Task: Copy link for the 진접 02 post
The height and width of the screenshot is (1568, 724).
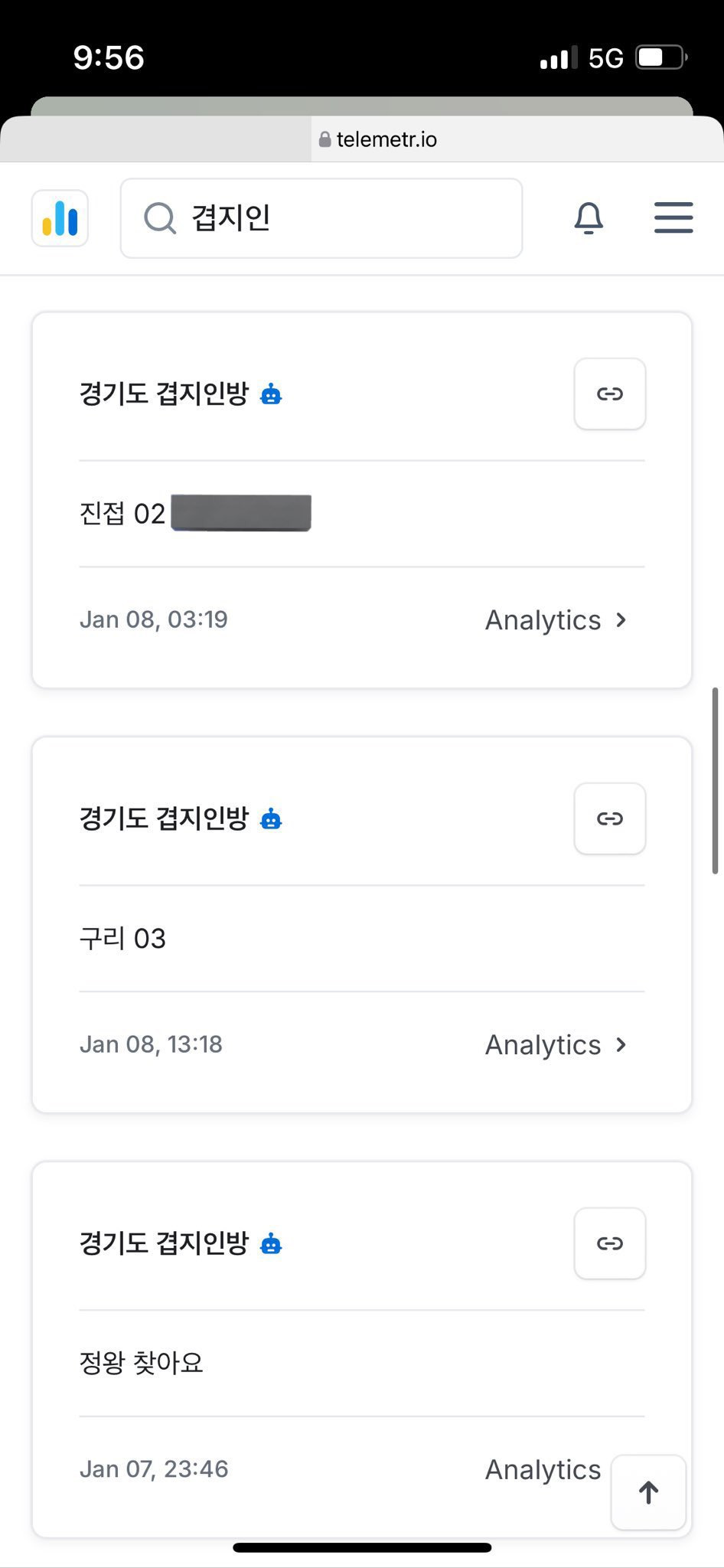Action: [609, 394]
